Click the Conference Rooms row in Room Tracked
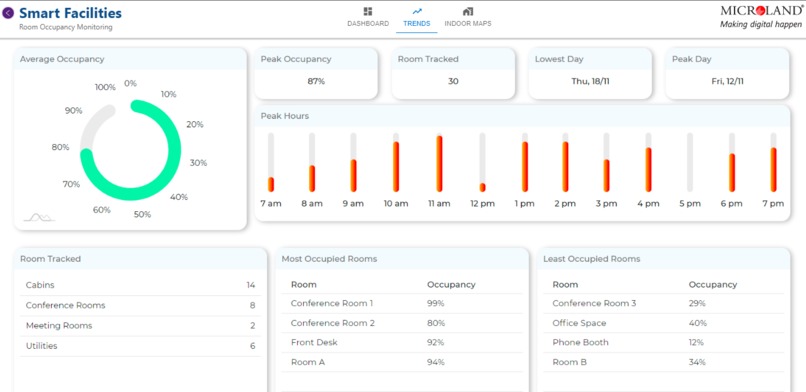Screen dimensions: 806x392 click(140, 306)
